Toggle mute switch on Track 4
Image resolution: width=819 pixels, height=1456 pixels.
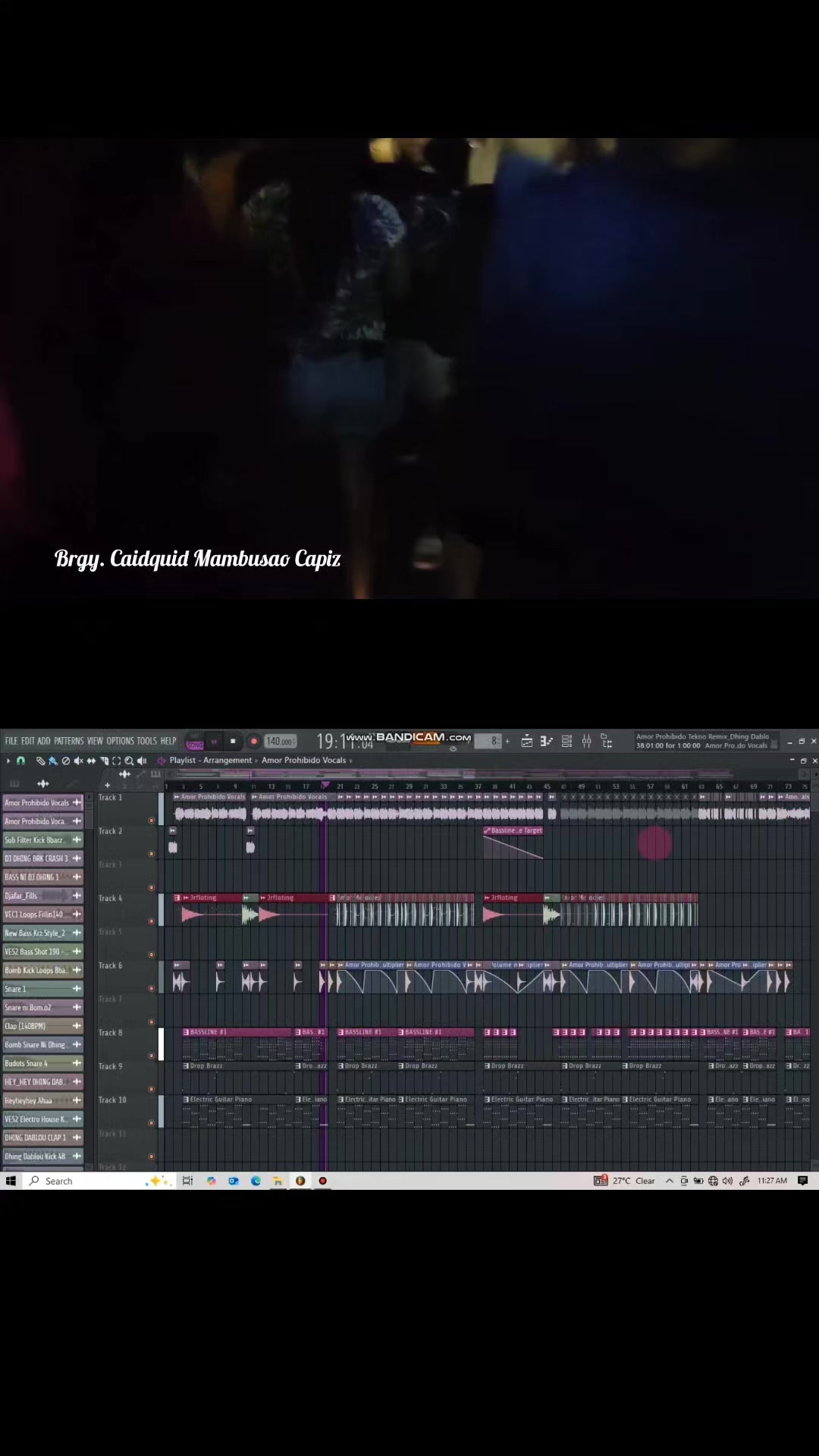pos(152,921)
